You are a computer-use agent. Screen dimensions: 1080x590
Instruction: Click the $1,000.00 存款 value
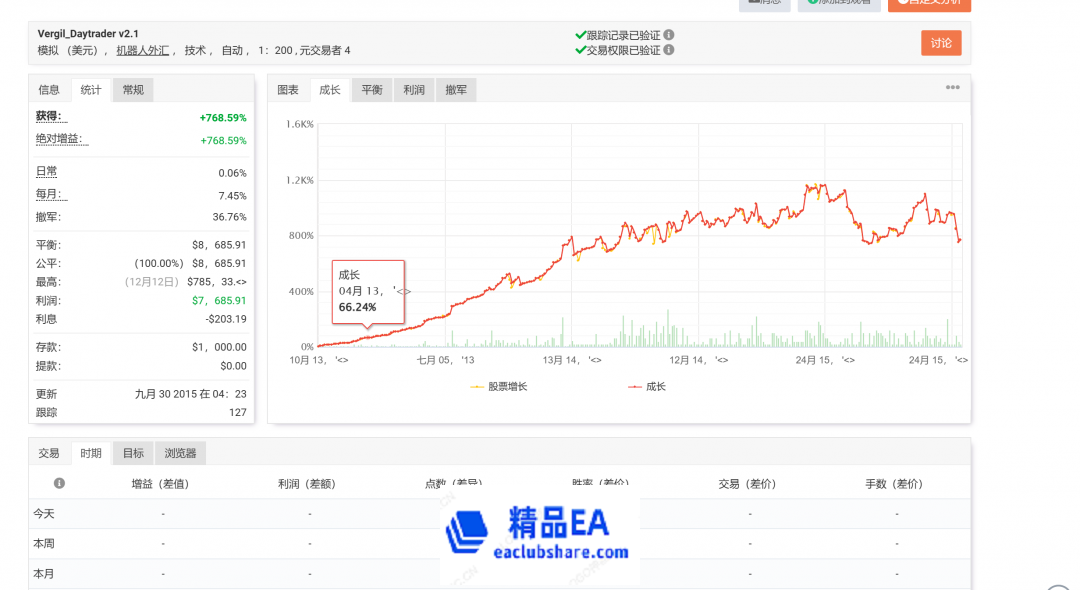pos(219,347)
